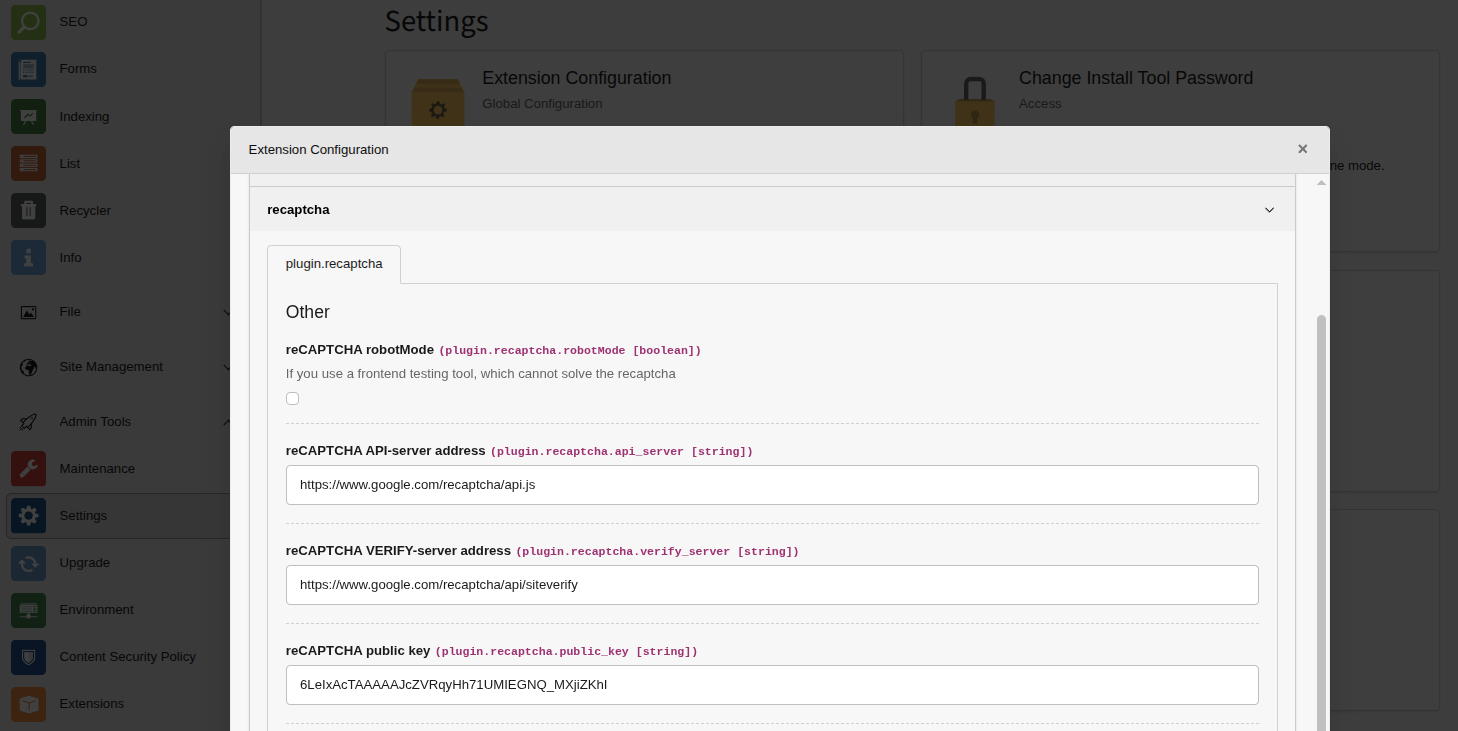Click the Recycler trash icon
The image size is (1458, 731).
tap(29, 210)
